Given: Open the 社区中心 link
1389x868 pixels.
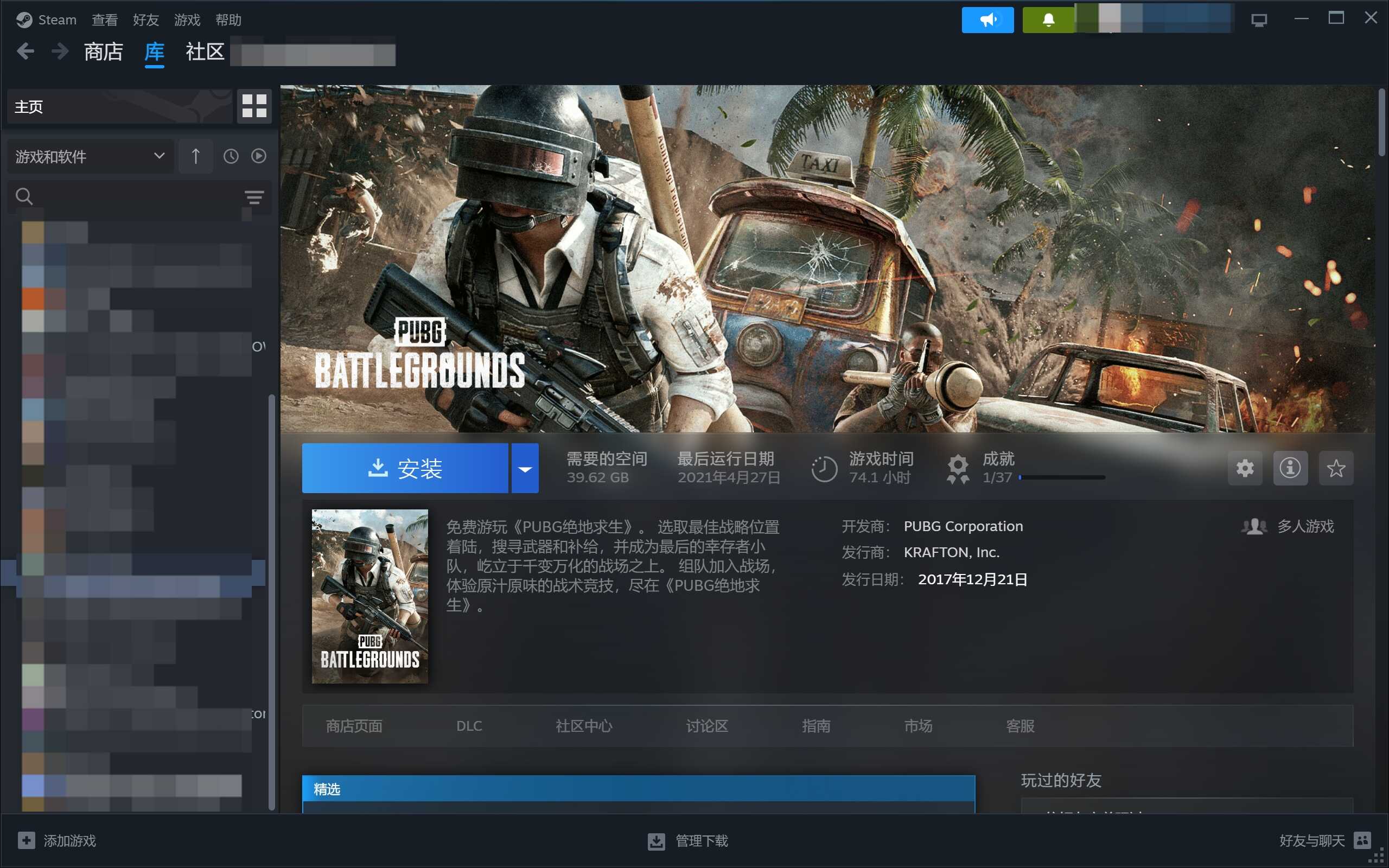Looking at the screenshot, I should click(x=584, y=726).
